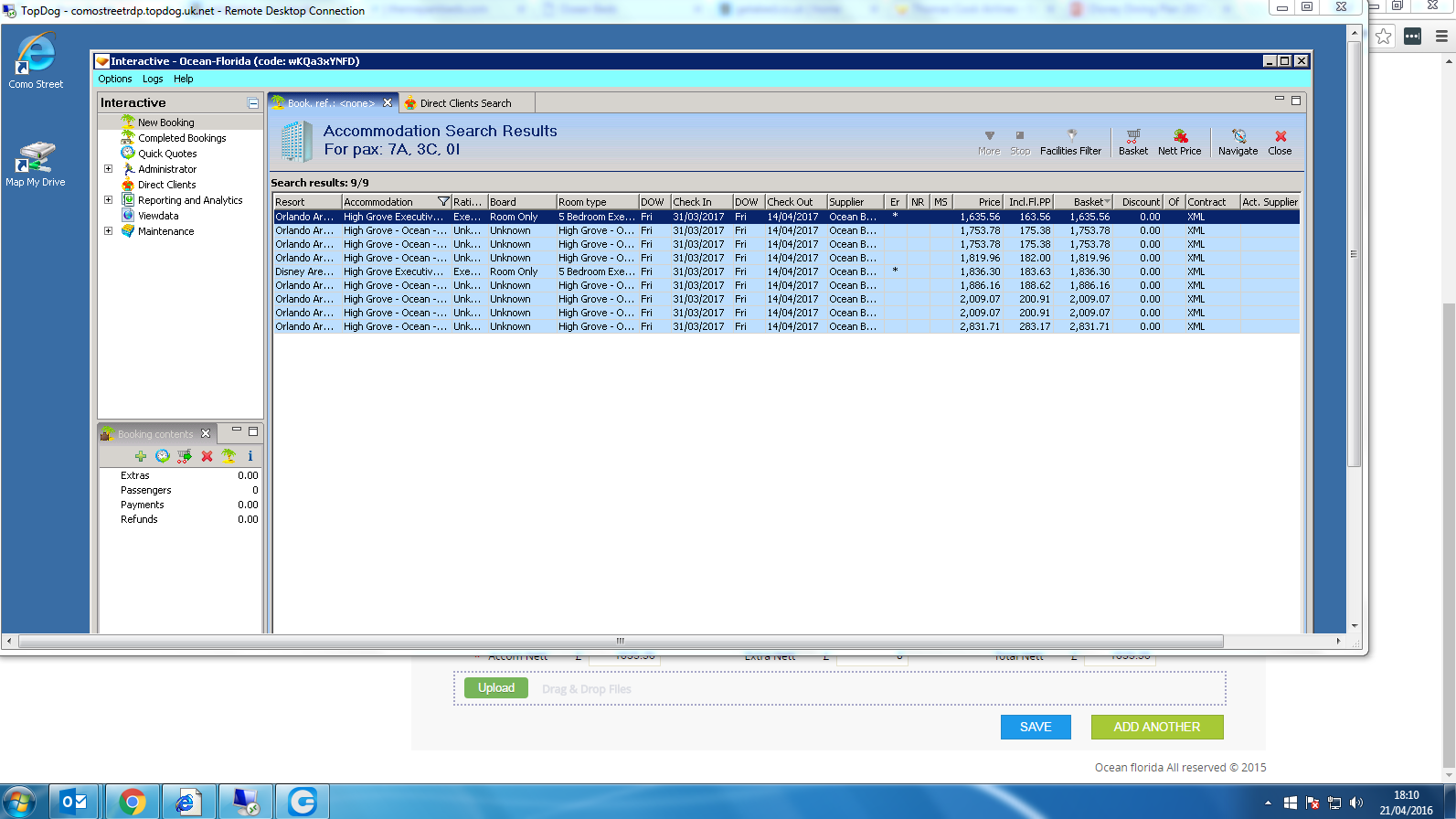
Task: Open Completed Bookings in the tree
Action: tap(182, 138)
